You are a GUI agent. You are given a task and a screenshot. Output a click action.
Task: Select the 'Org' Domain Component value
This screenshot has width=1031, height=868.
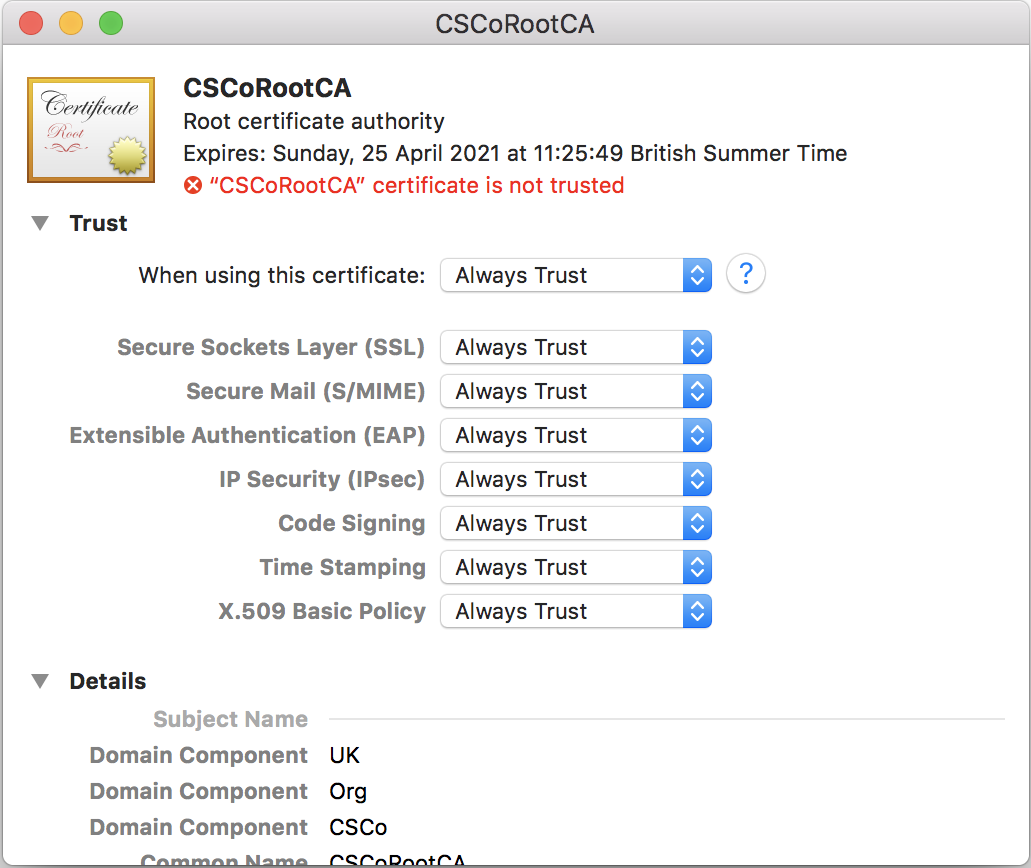click(348, 791)
